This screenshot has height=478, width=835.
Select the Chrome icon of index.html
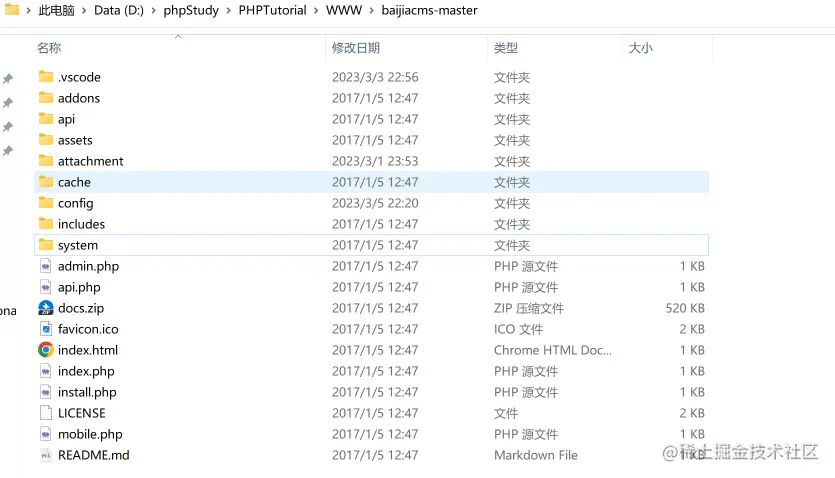pos(46,350)
